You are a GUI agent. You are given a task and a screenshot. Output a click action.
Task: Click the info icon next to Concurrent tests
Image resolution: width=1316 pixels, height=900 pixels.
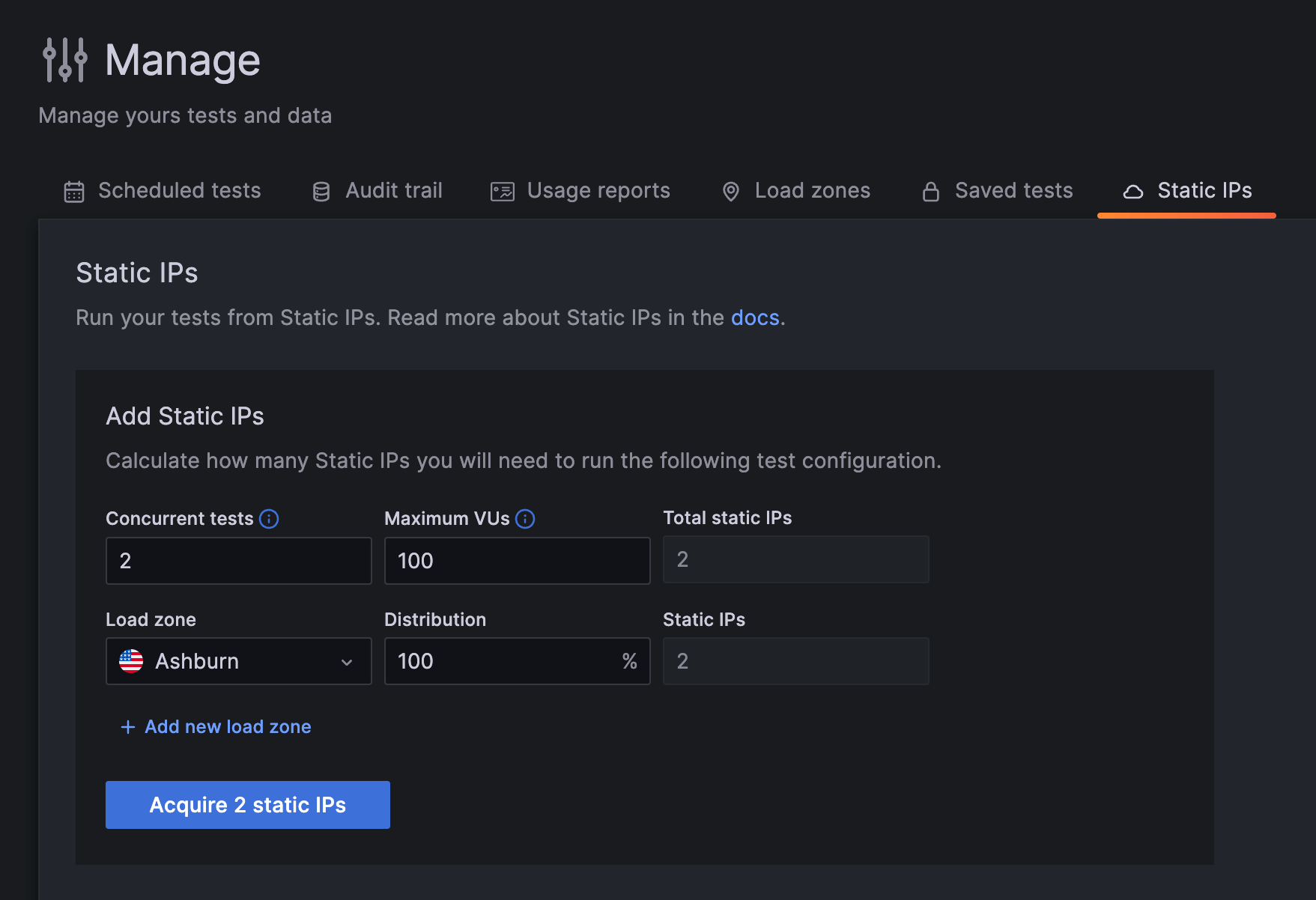coord(269,518)
